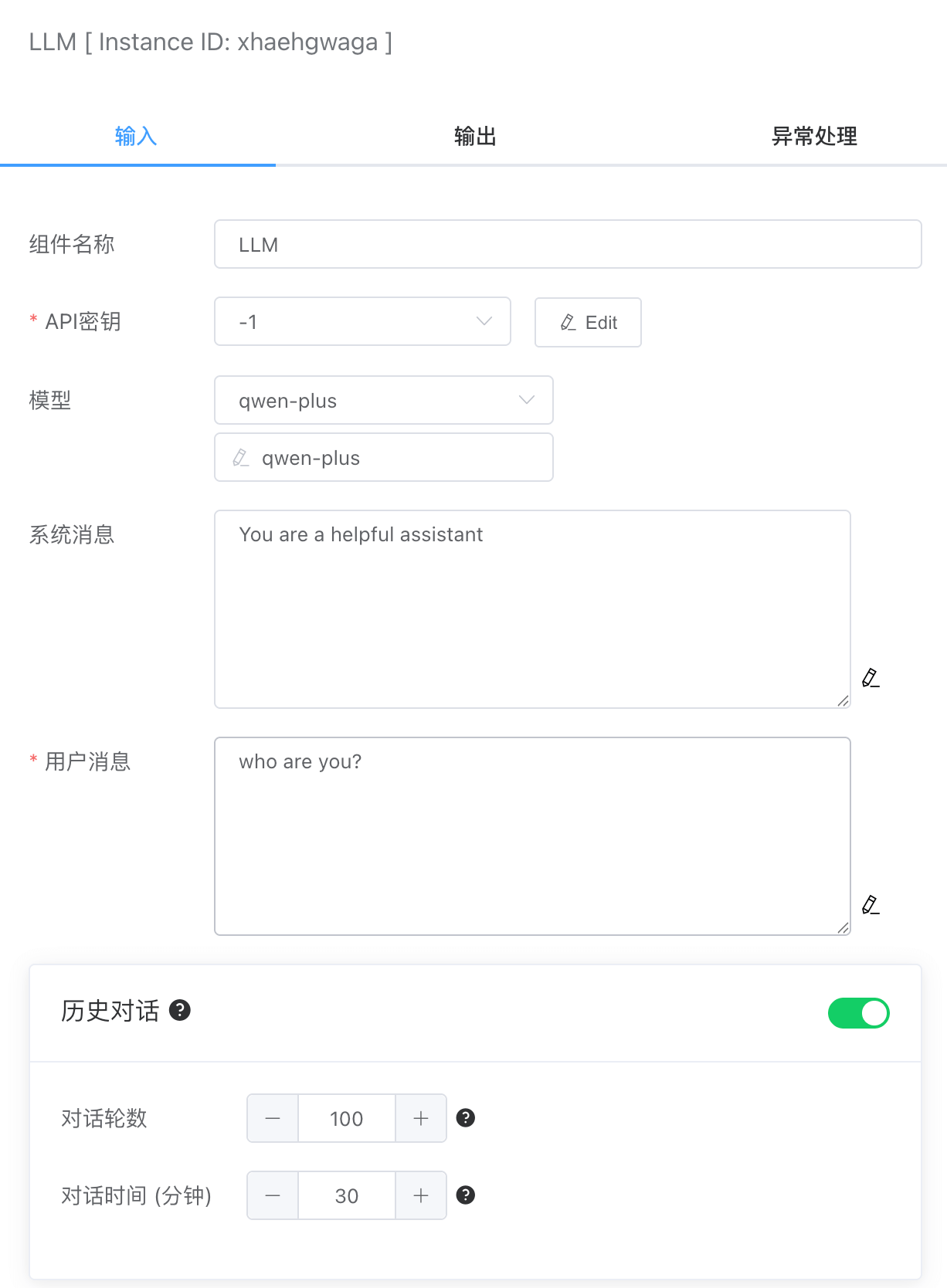
Task: Switch to the 输出 tab
Action: click(474, 137)
